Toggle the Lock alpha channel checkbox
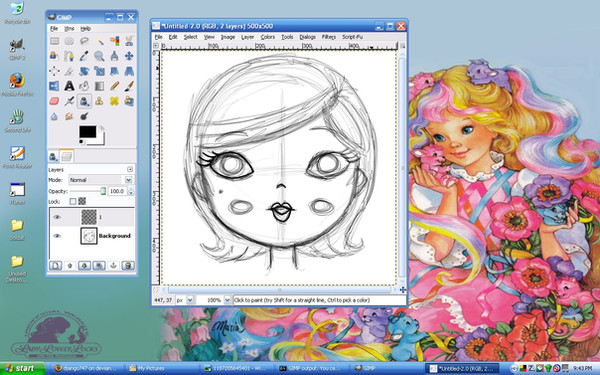The width and height of the screenshot is (600, 375). click(x=82, y=201)
